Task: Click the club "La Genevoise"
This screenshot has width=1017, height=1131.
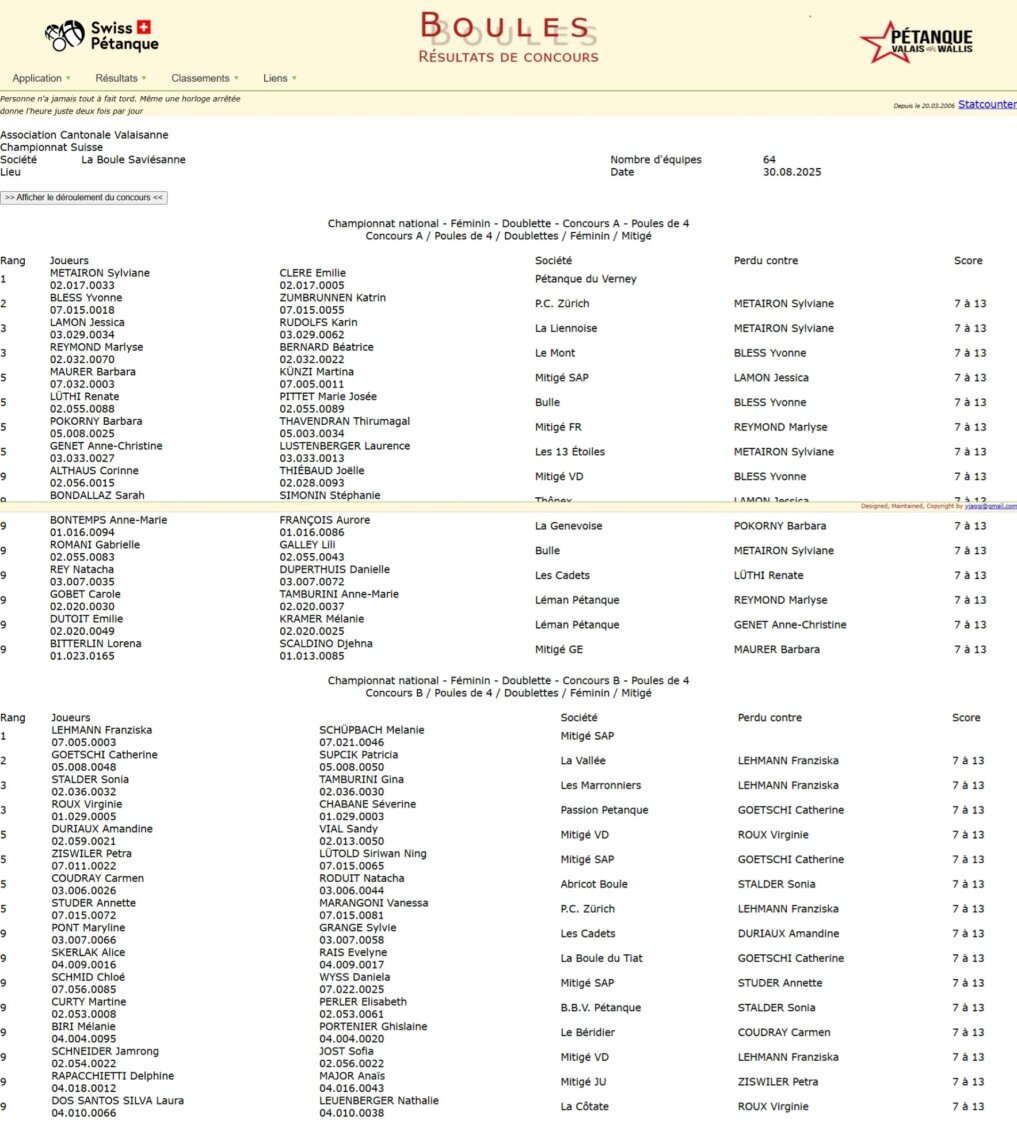Action: 568,526
